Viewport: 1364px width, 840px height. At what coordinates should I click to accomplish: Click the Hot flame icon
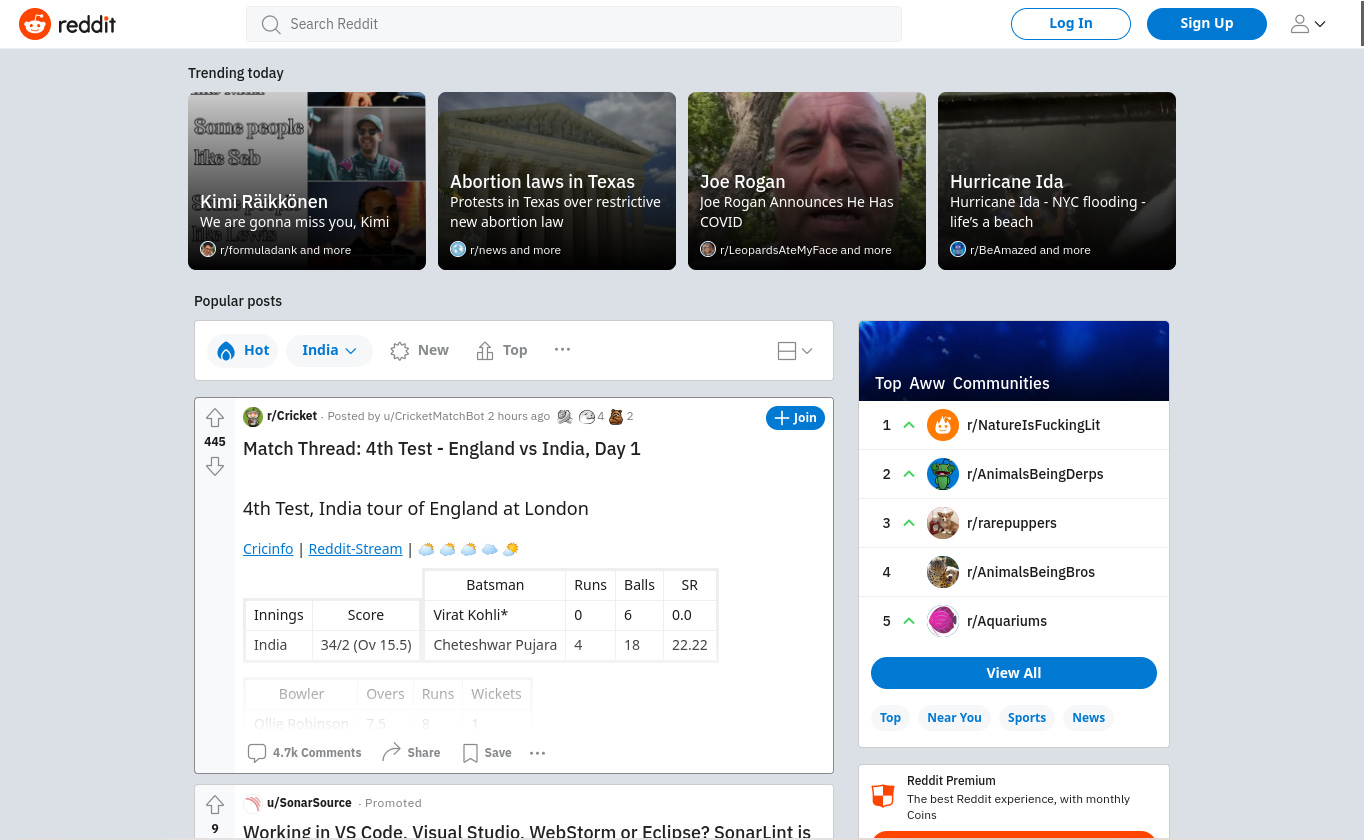tap(226, 351)
